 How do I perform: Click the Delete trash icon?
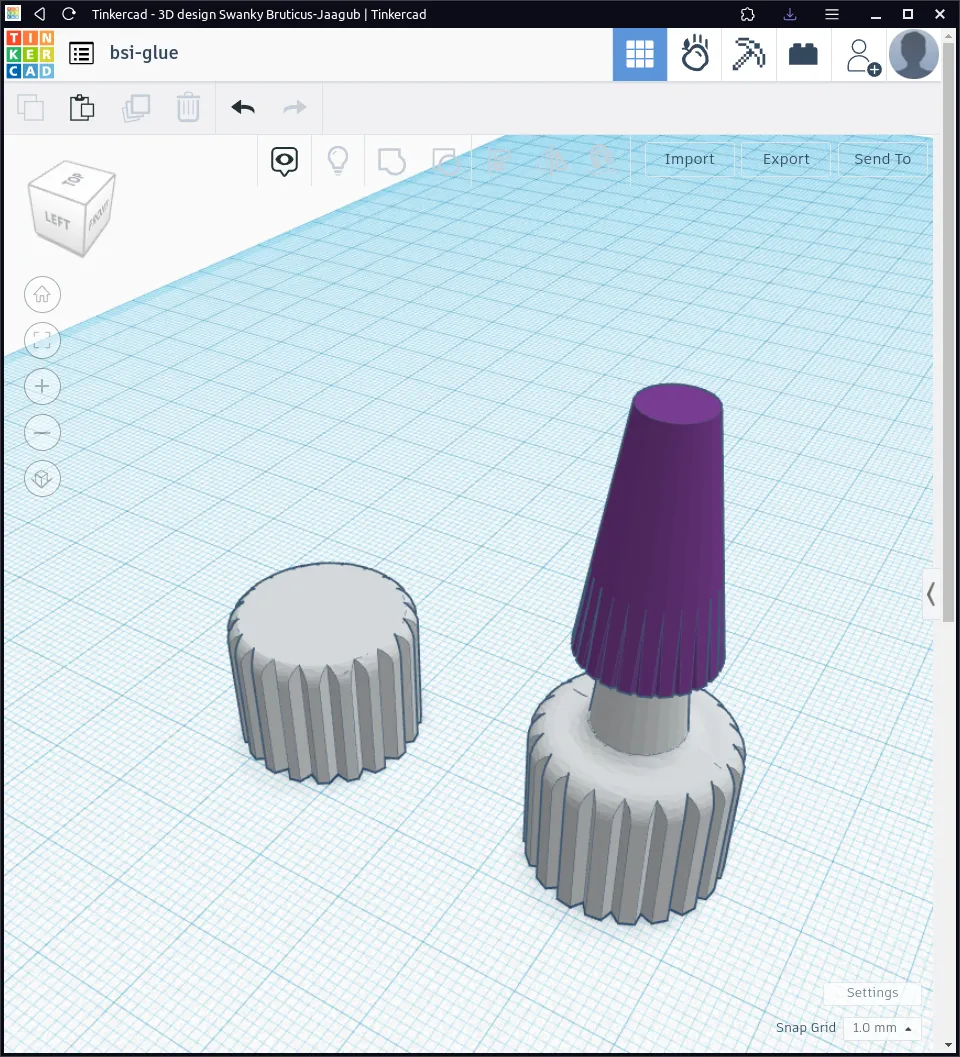pyautogui.click(x=188, y=108)
